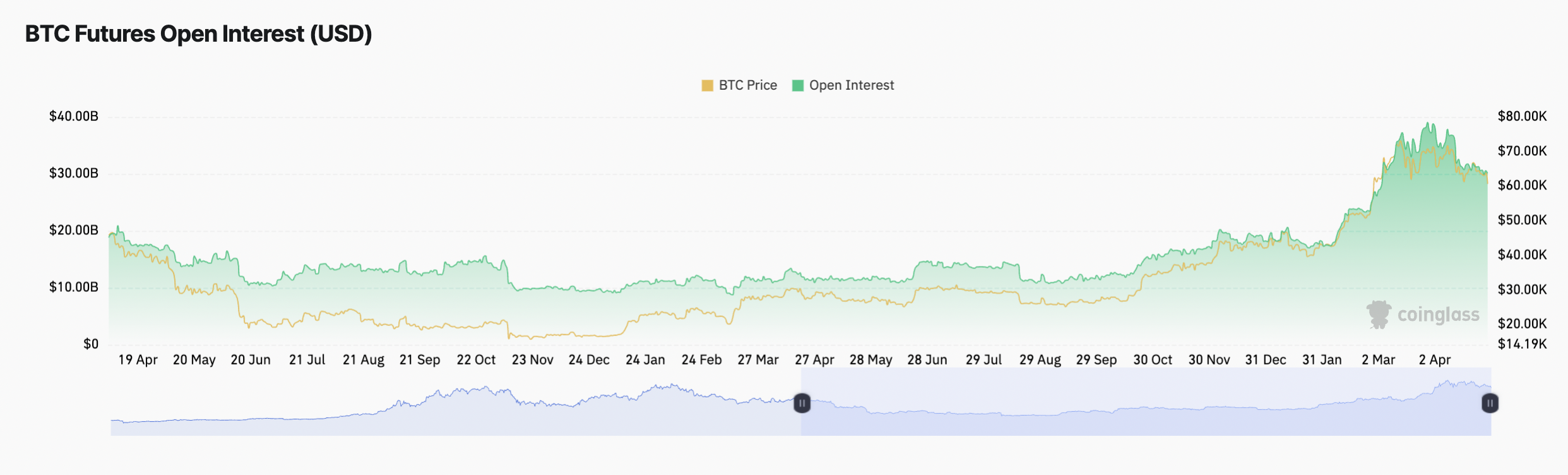This screenshot has height=475, width=1568.
Task: Click the $40.00B left axis label
Action: (x=74, y=116)
